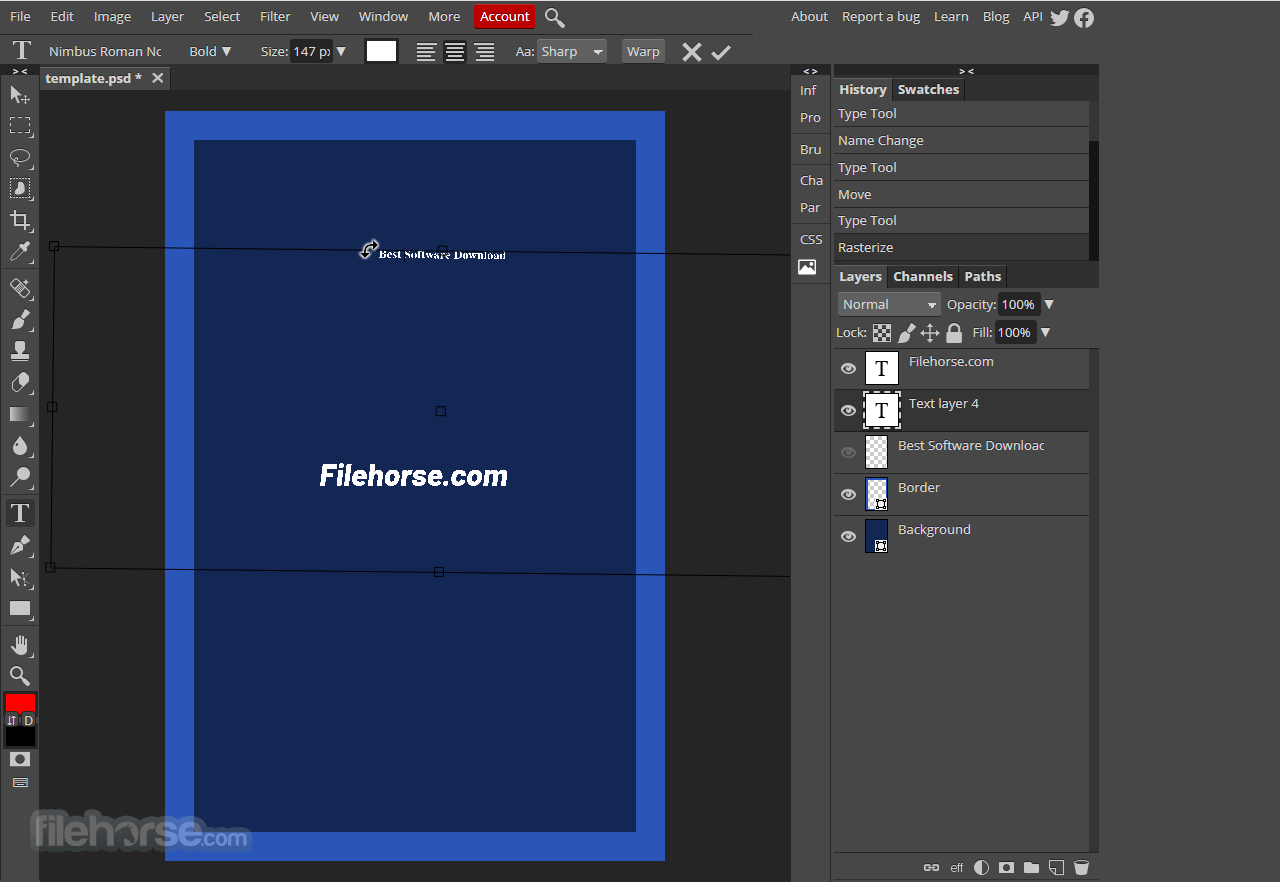
Task: Click the Warp button
Action: (643, 51)
